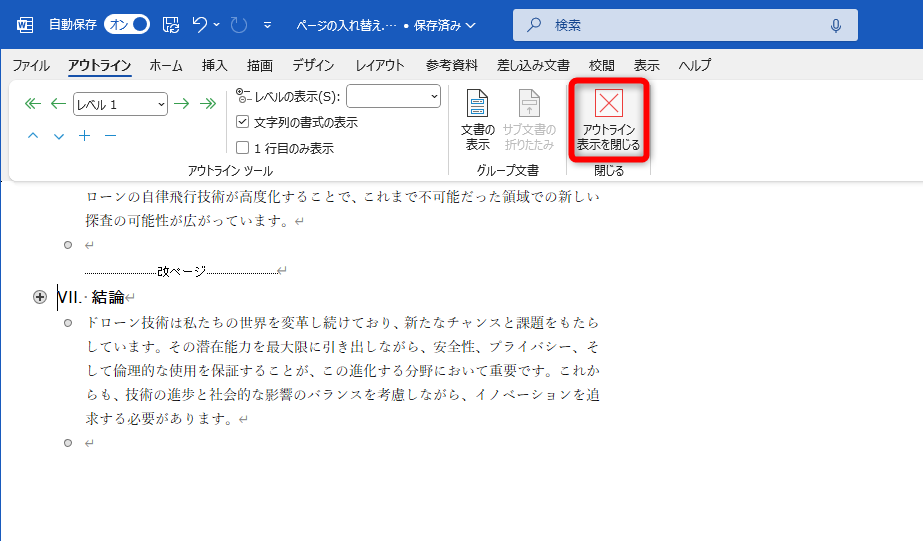
Task: Click empty-paragraph bullet above 改ページ
Action: coord(68,245)
